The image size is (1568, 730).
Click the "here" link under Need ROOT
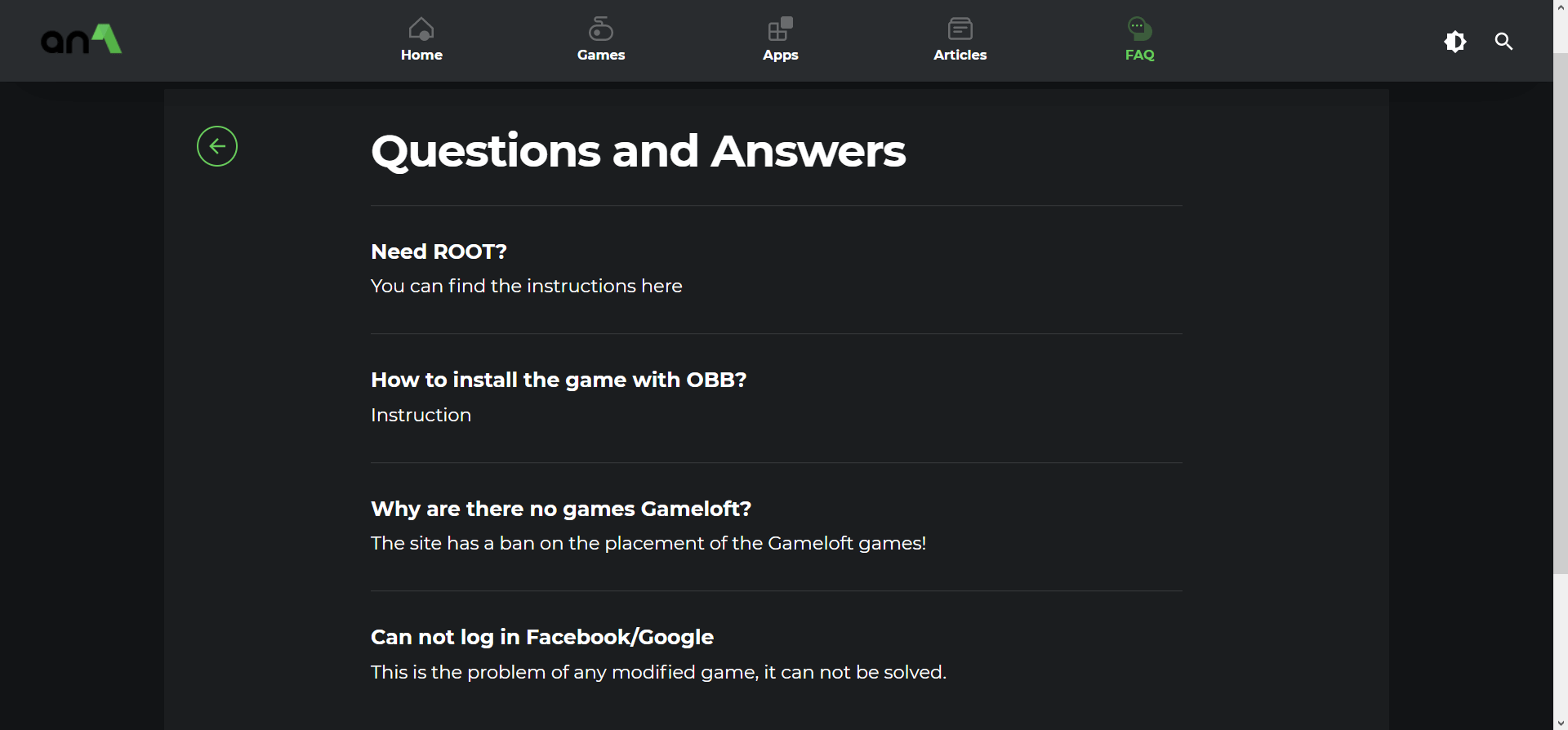[x=661, y=287]
